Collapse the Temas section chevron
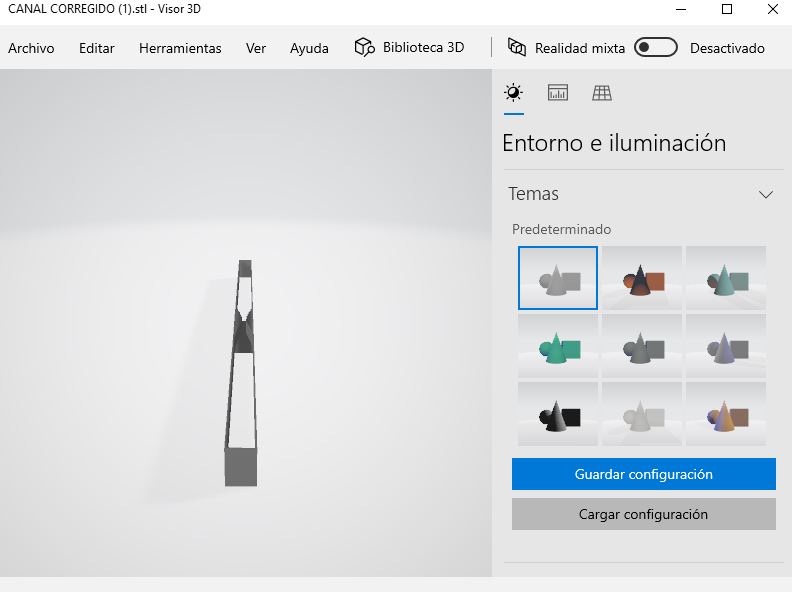The height and width of the screenshot is (592, 792). pos(766,194)
